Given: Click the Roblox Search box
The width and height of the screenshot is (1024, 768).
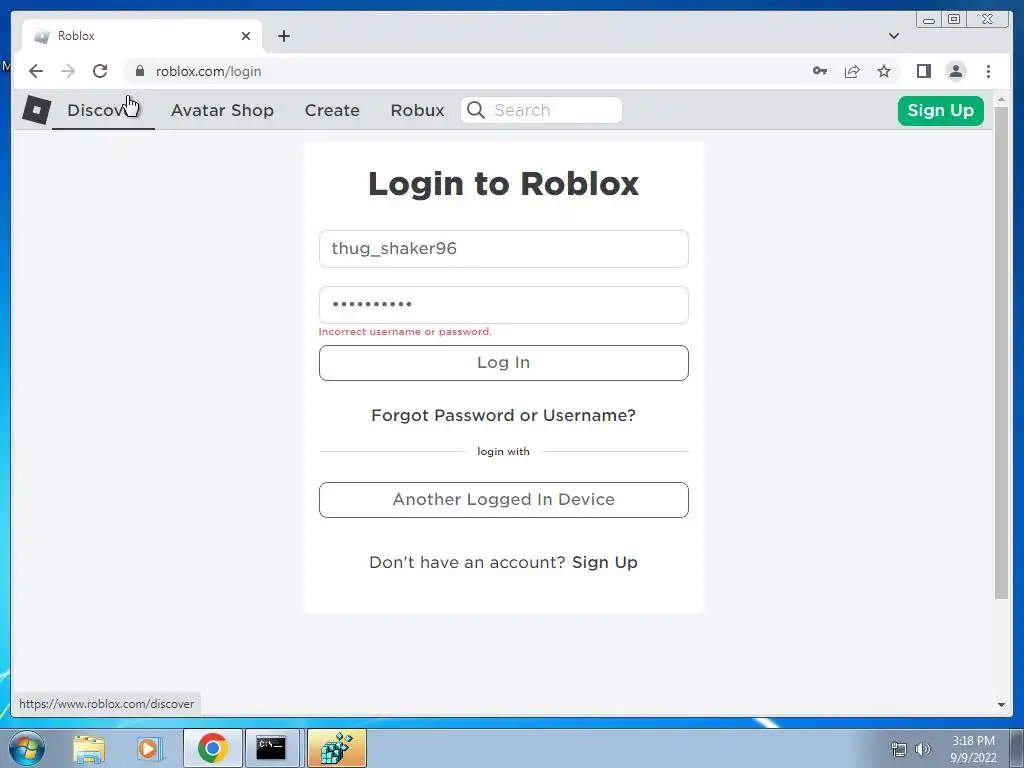Looking at the screenshot, I should pyautogui.click(x=541, y=110).
